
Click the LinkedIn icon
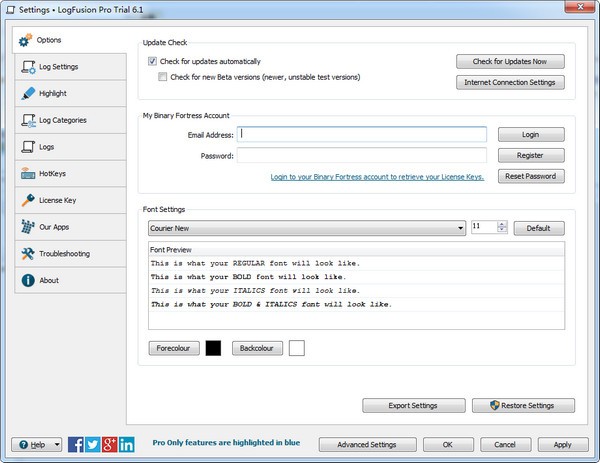[127, 444]
